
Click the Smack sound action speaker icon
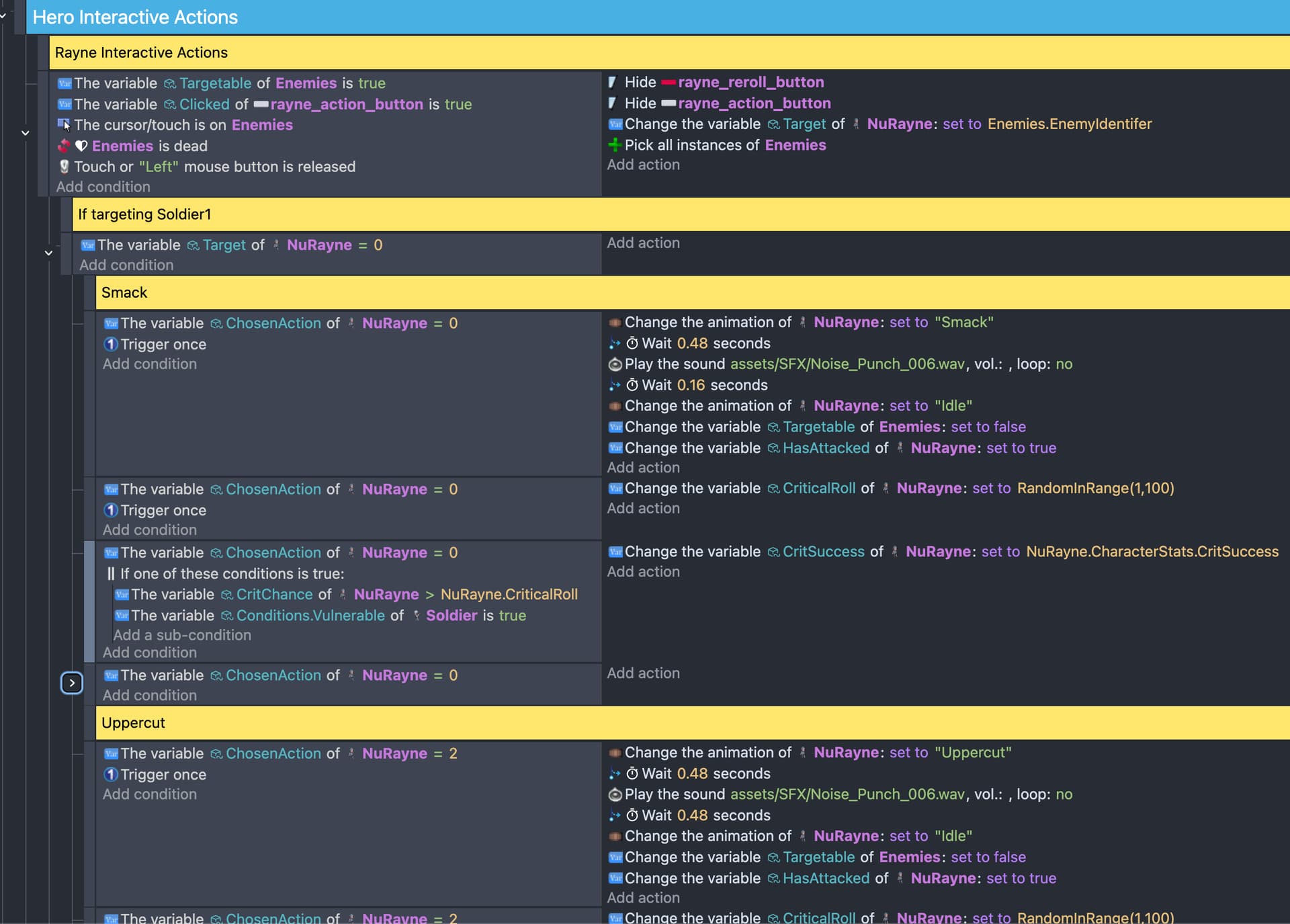coord(615,364)
